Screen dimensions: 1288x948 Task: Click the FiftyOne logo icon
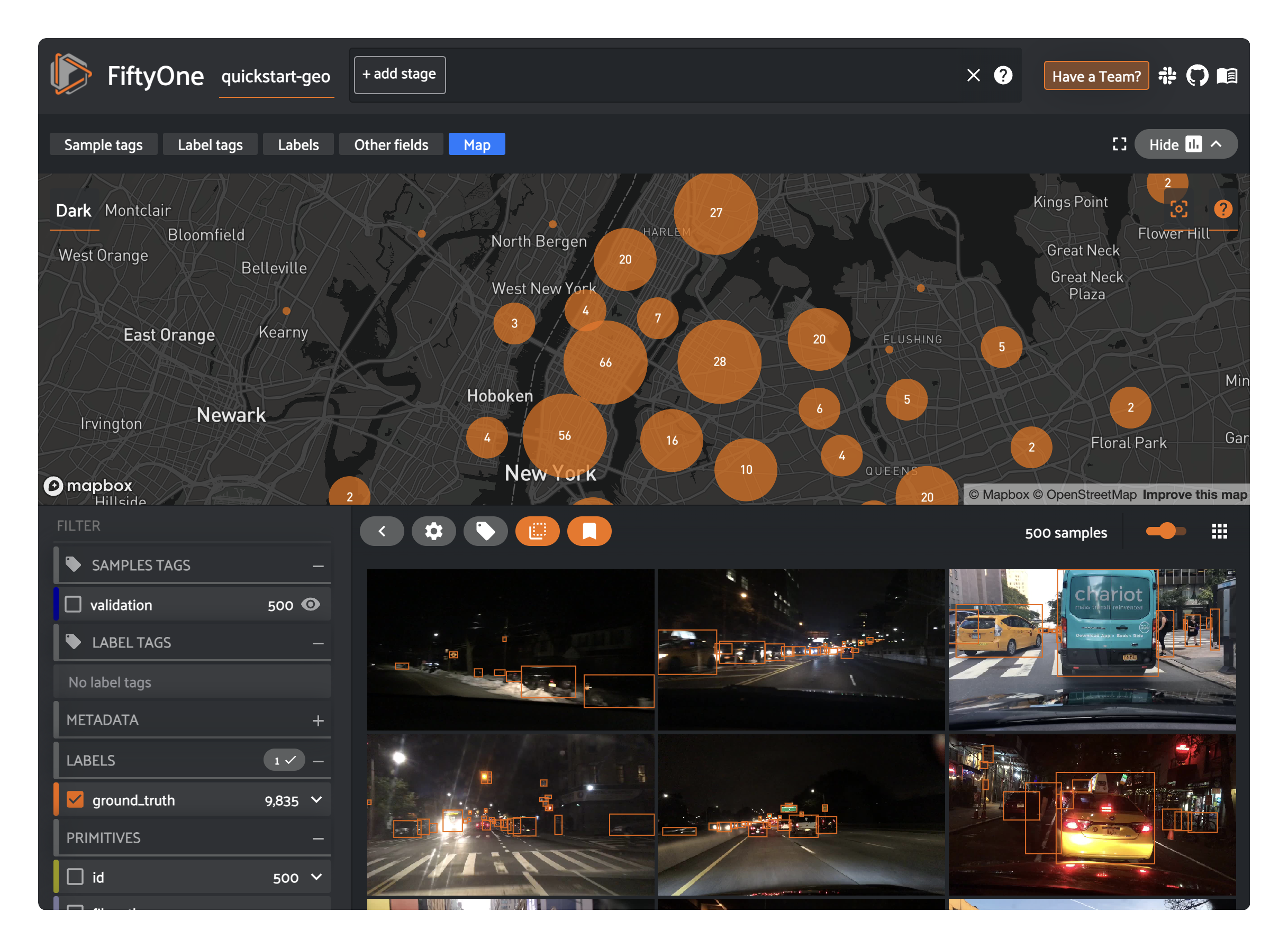(x=70, y=75)
